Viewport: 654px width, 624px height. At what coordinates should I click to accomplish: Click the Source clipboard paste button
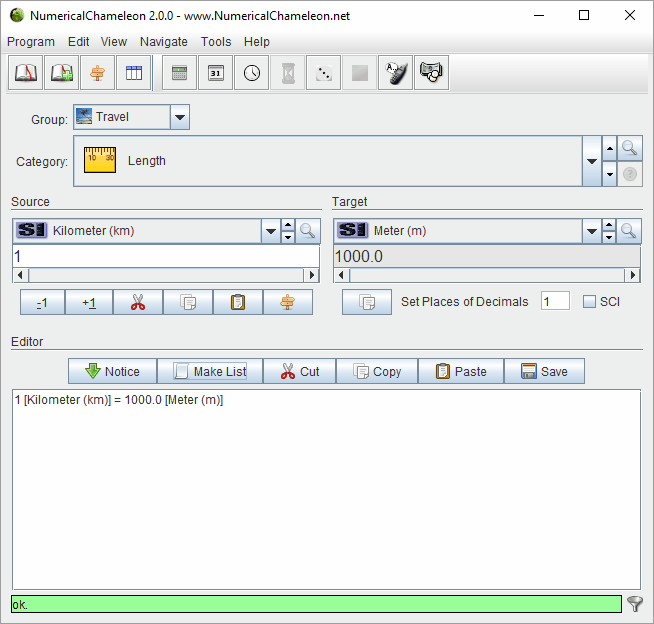pyautogui.click(x=238, y=302)
